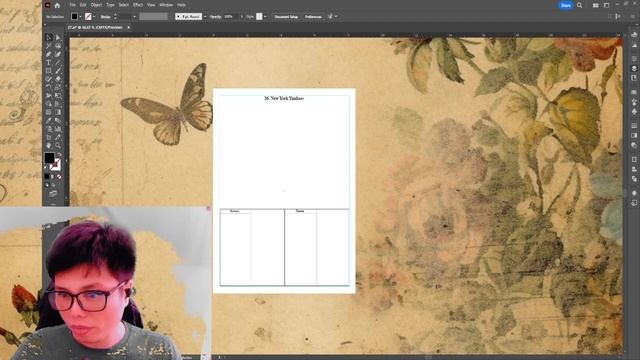This screenshot has width=640, height=360.
Task: Select the Shape Builder tool
Action: point(49,104)
